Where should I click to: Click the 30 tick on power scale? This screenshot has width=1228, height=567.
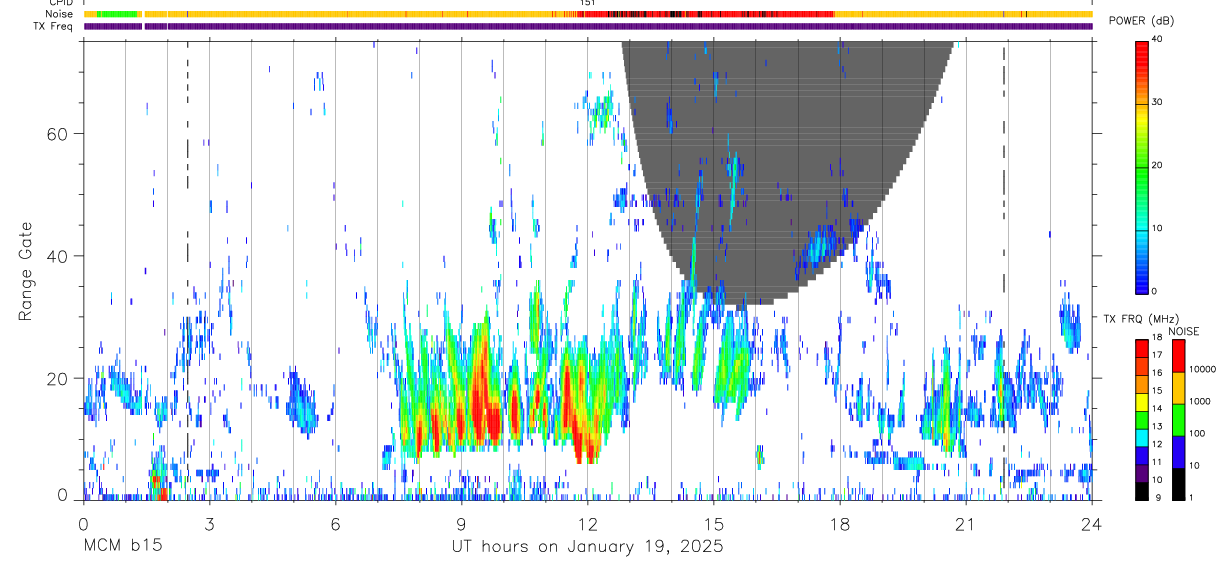click(1157, 102)
